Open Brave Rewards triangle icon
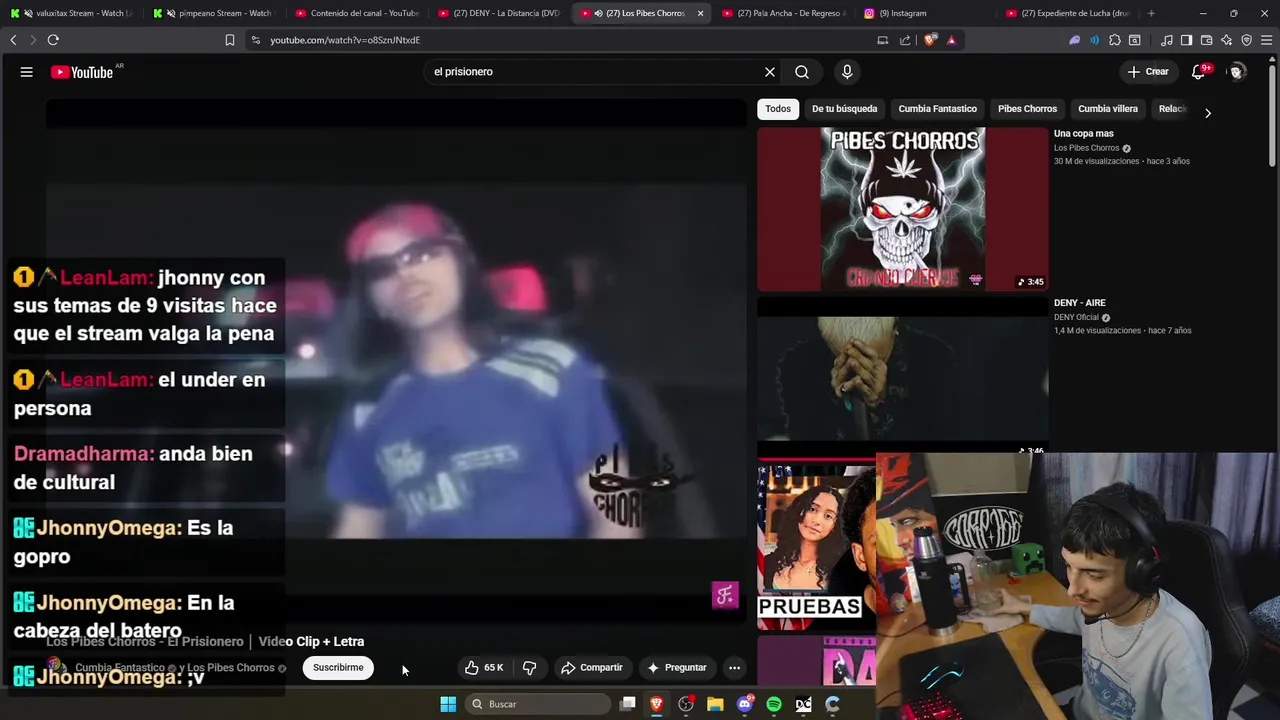Viewport: 1280px width, 720px height. (x=951, y=40)
